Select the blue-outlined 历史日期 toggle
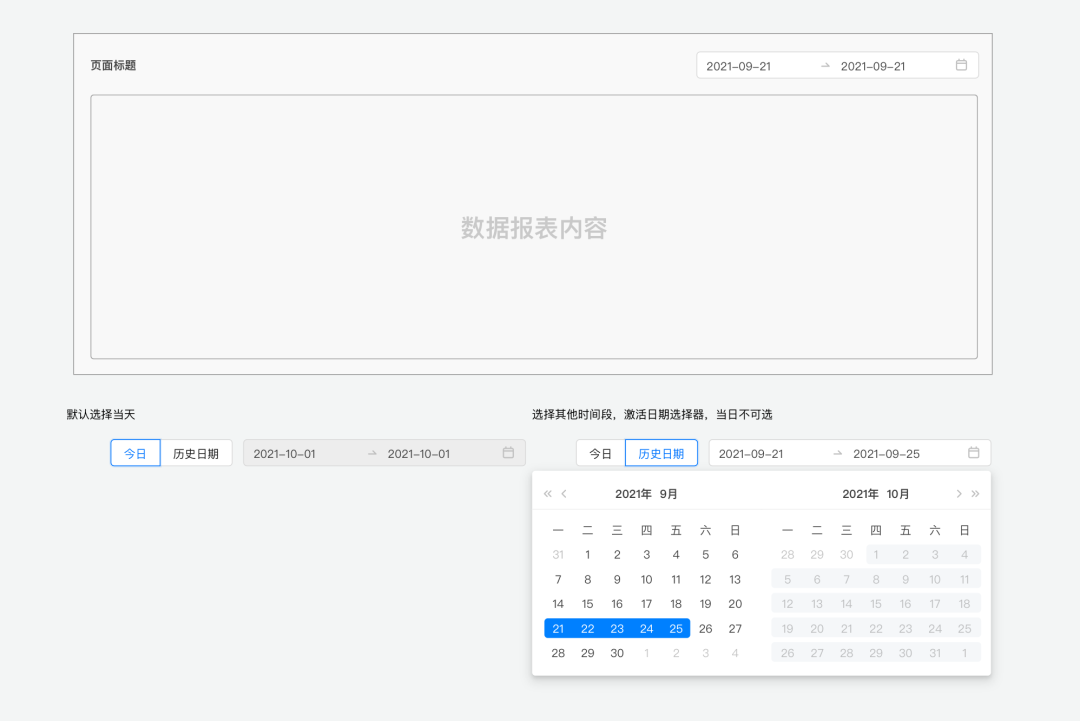The image size is (1080, 721). coord(661,453)
